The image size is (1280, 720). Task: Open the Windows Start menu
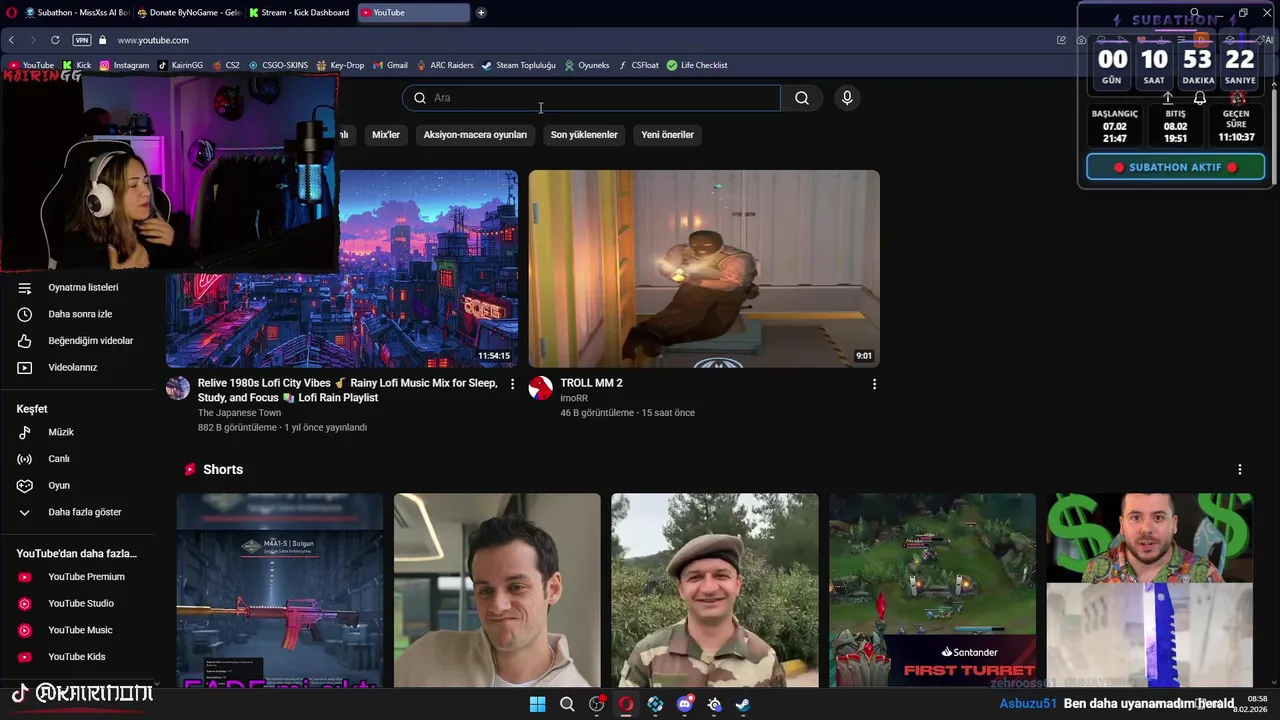click(537, 704)
